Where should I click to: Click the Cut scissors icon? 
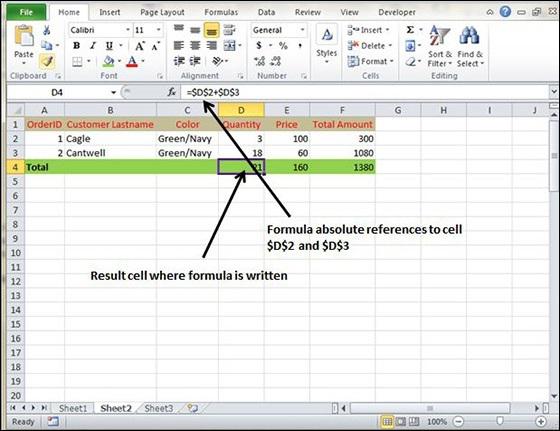coord(46,31)
